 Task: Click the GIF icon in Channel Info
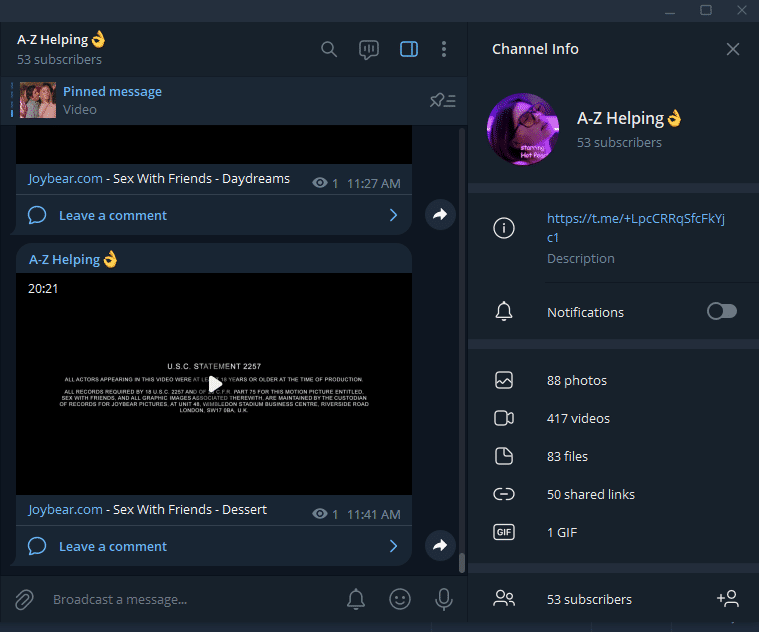tap(504, 532)
